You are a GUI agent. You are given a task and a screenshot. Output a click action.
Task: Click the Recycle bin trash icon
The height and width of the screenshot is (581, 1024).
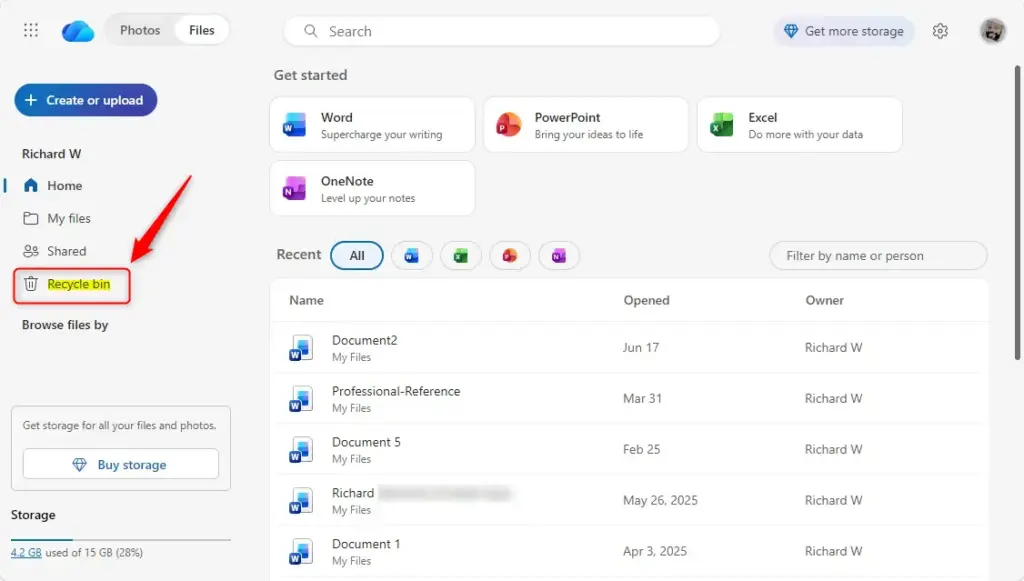(x=31, y=283)
